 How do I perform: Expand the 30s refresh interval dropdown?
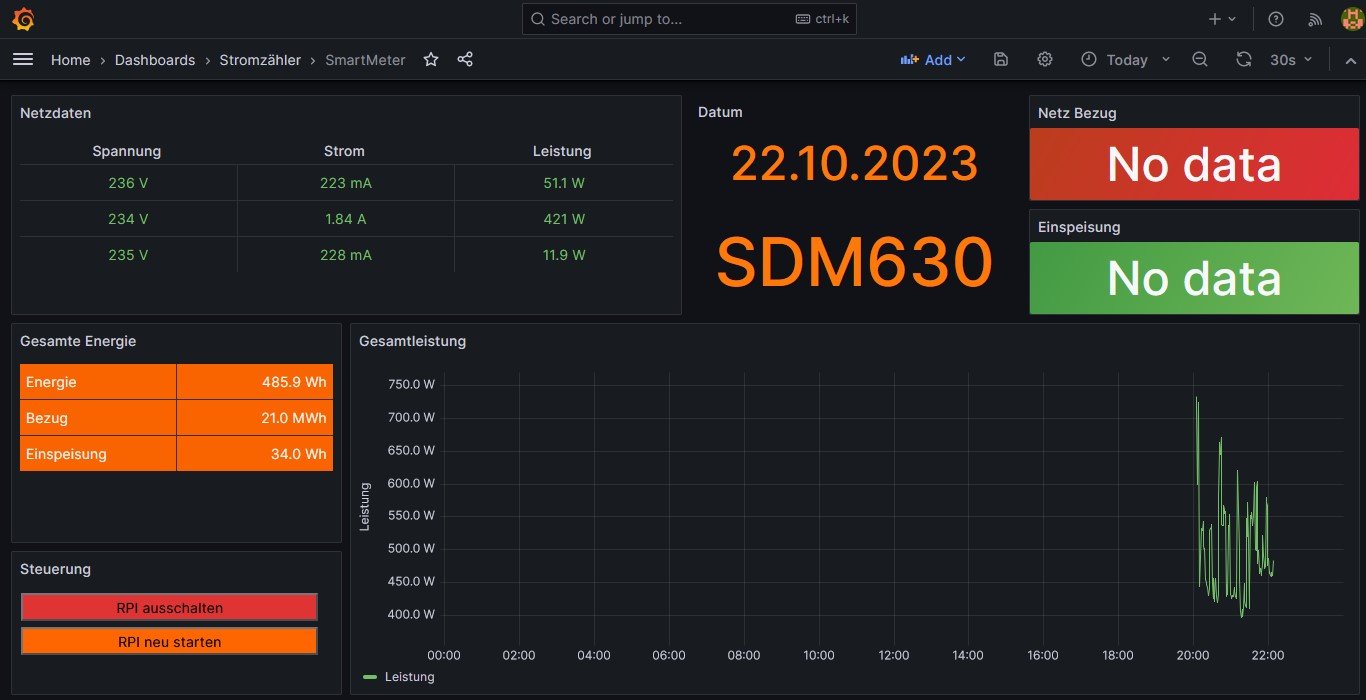1291,60
